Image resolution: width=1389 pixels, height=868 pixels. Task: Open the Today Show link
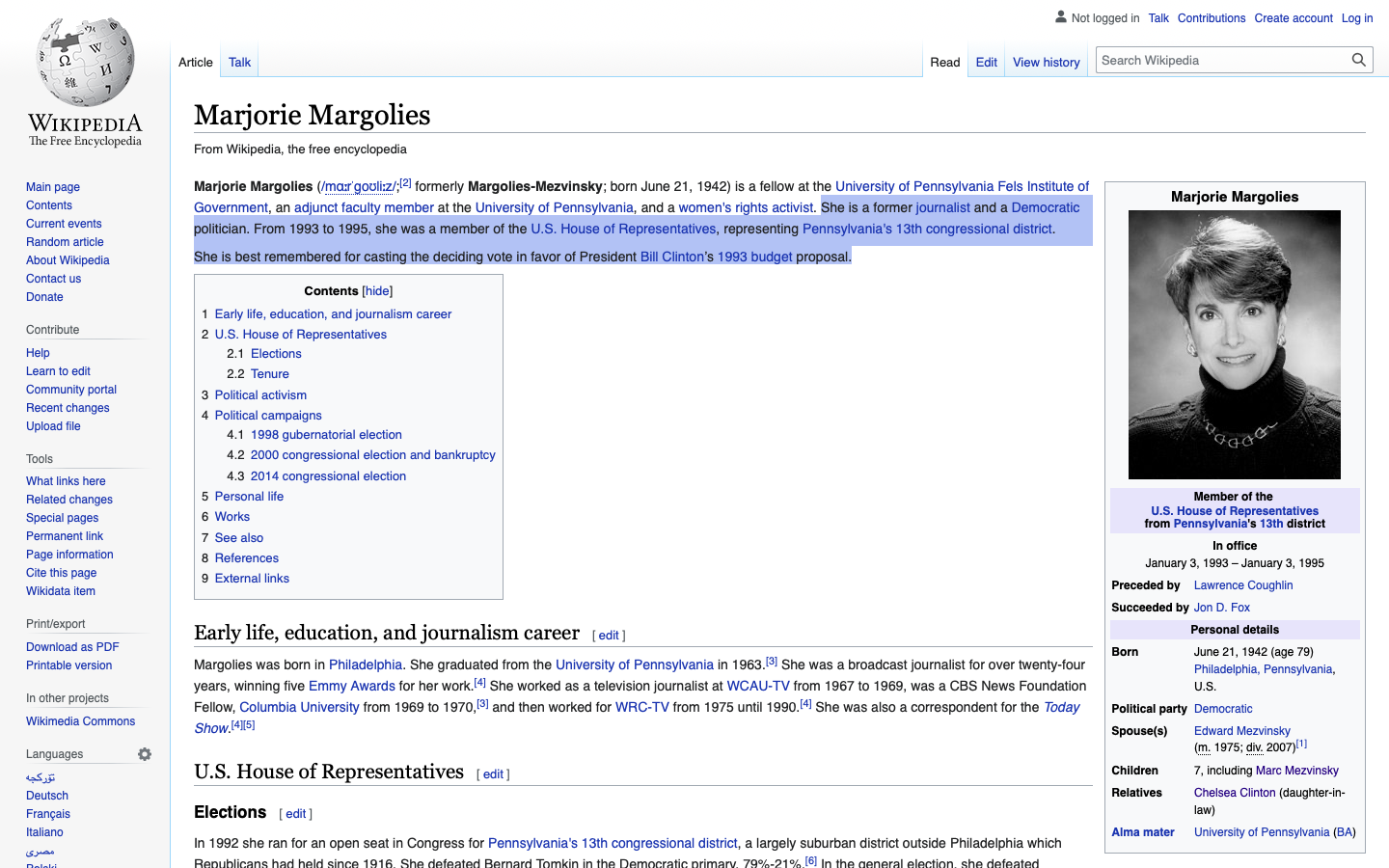click(x=1062, y=707)
